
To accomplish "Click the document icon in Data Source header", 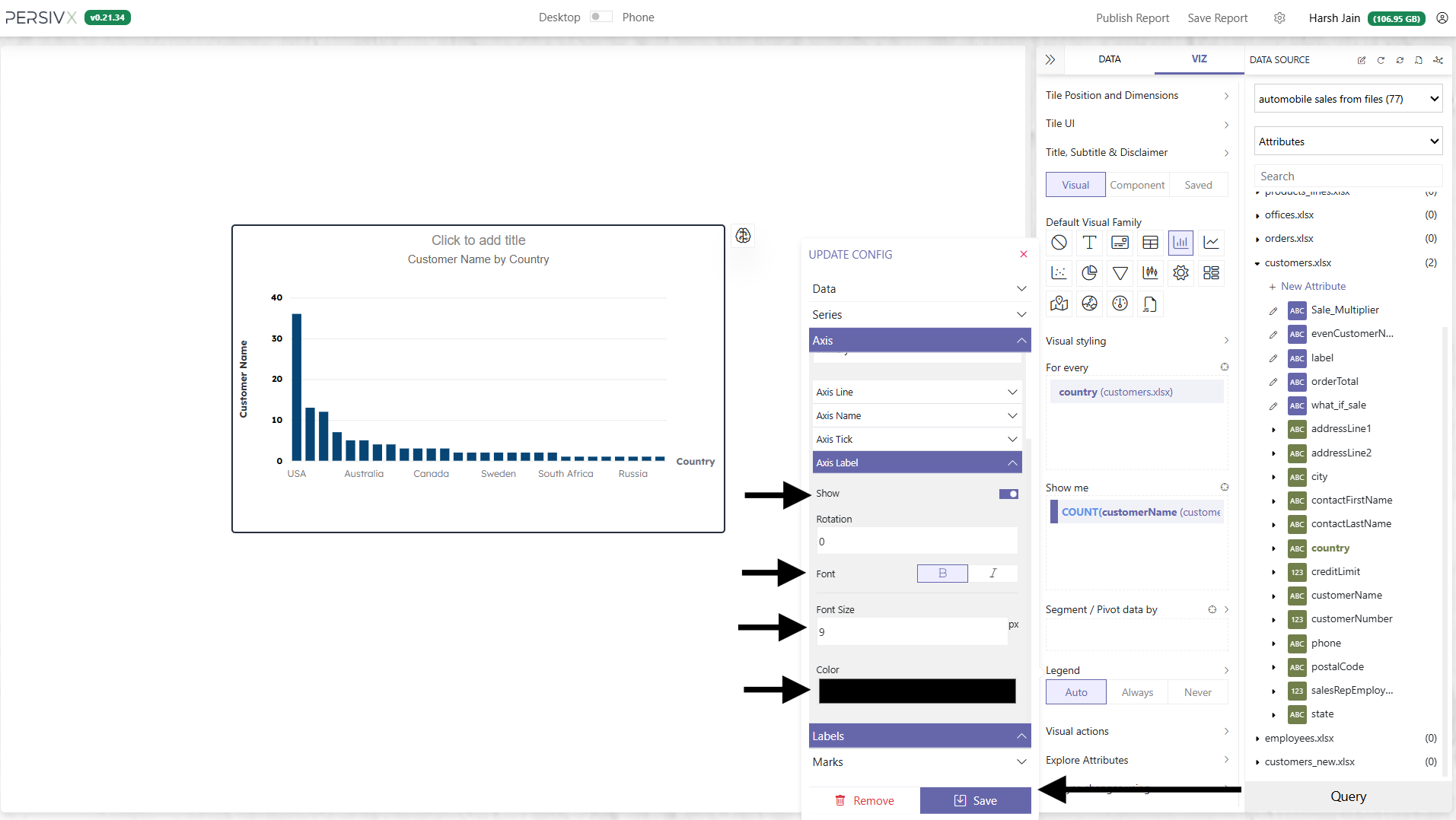I will 1419,60.
